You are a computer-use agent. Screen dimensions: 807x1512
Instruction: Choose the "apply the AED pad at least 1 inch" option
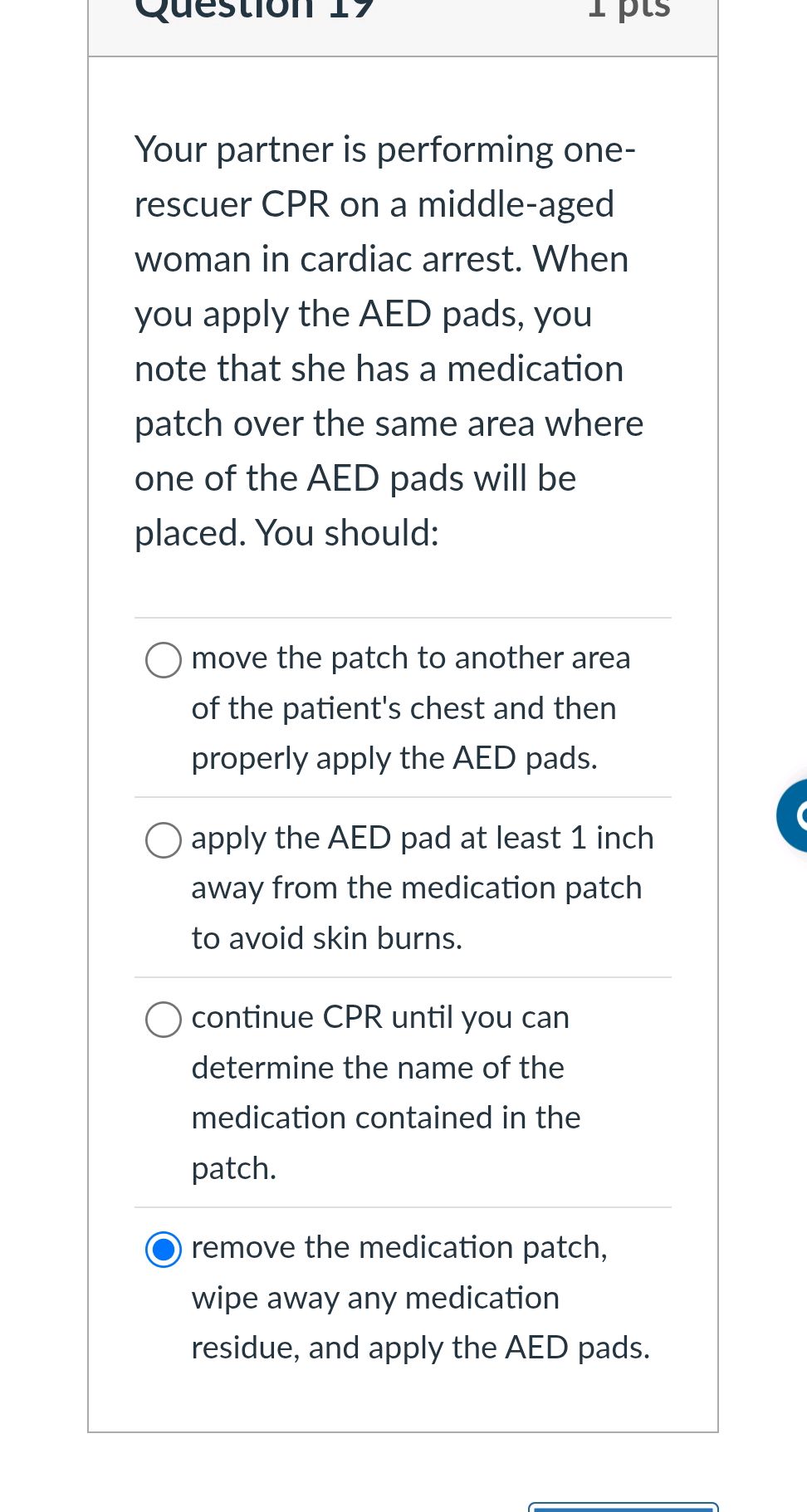pyautogui.click(x=163, y=839)
